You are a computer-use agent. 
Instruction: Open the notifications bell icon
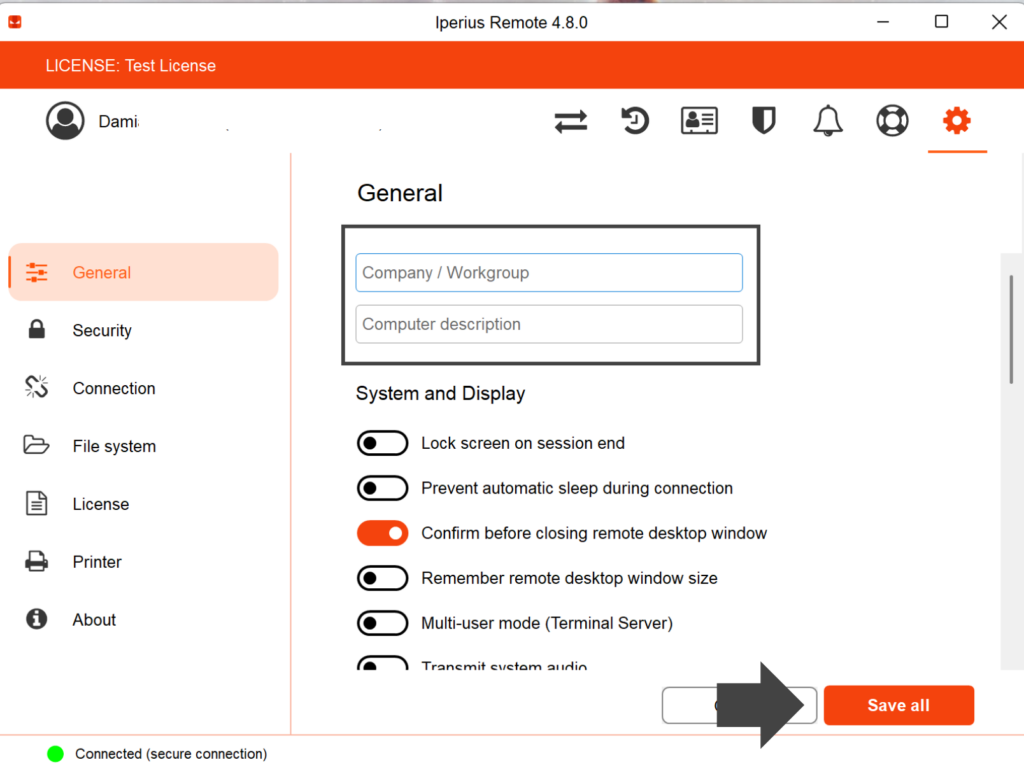(827, 121)
